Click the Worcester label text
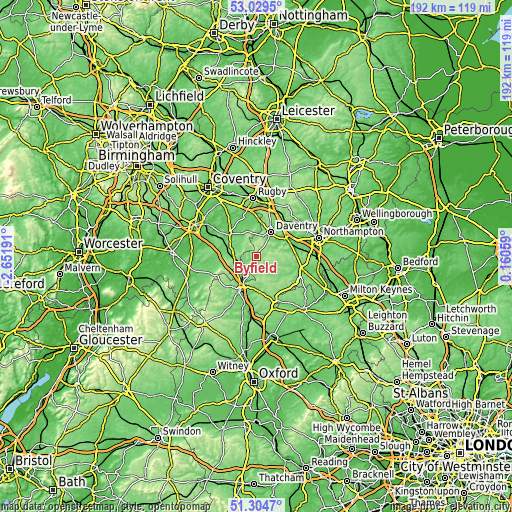 point(113,243)
